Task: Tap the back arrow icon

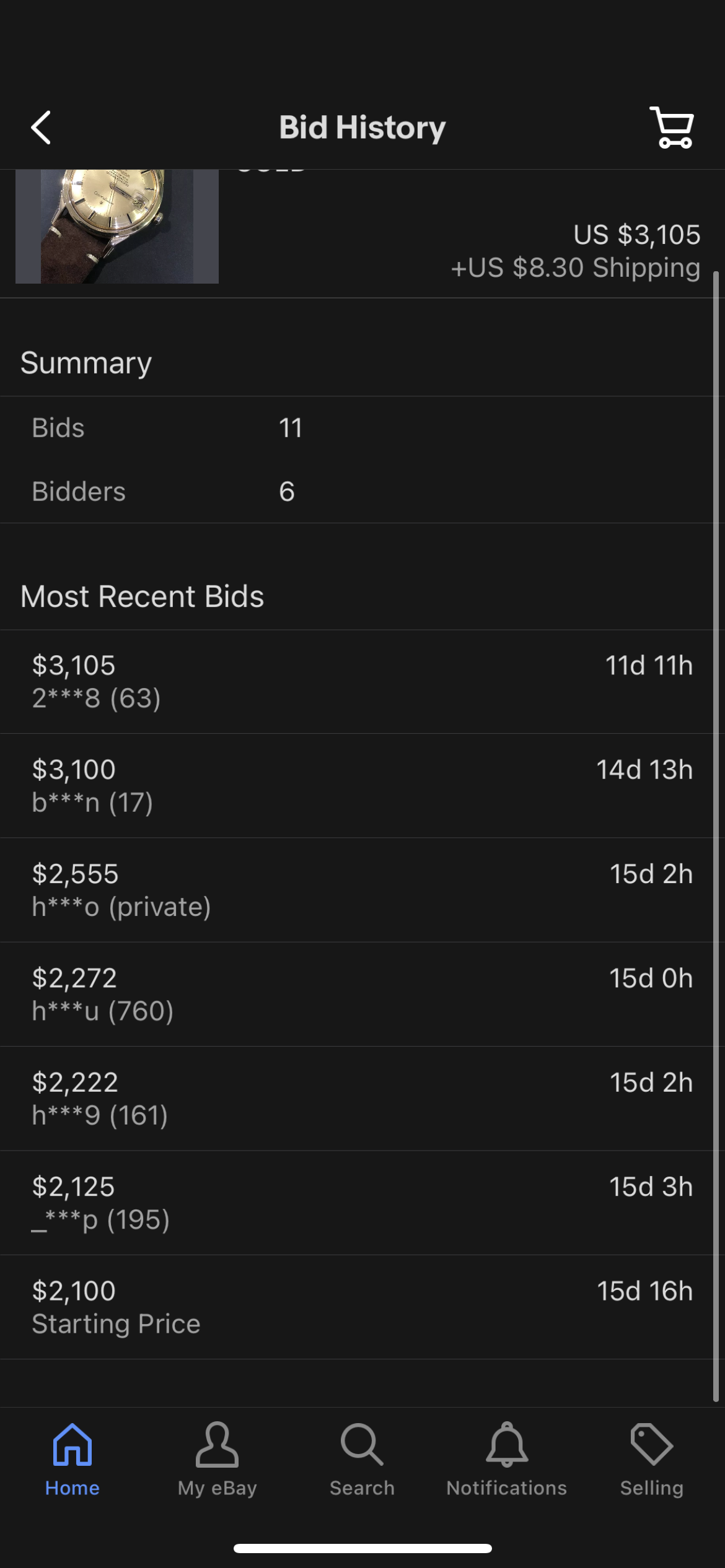Action: (x=41, y=128)
